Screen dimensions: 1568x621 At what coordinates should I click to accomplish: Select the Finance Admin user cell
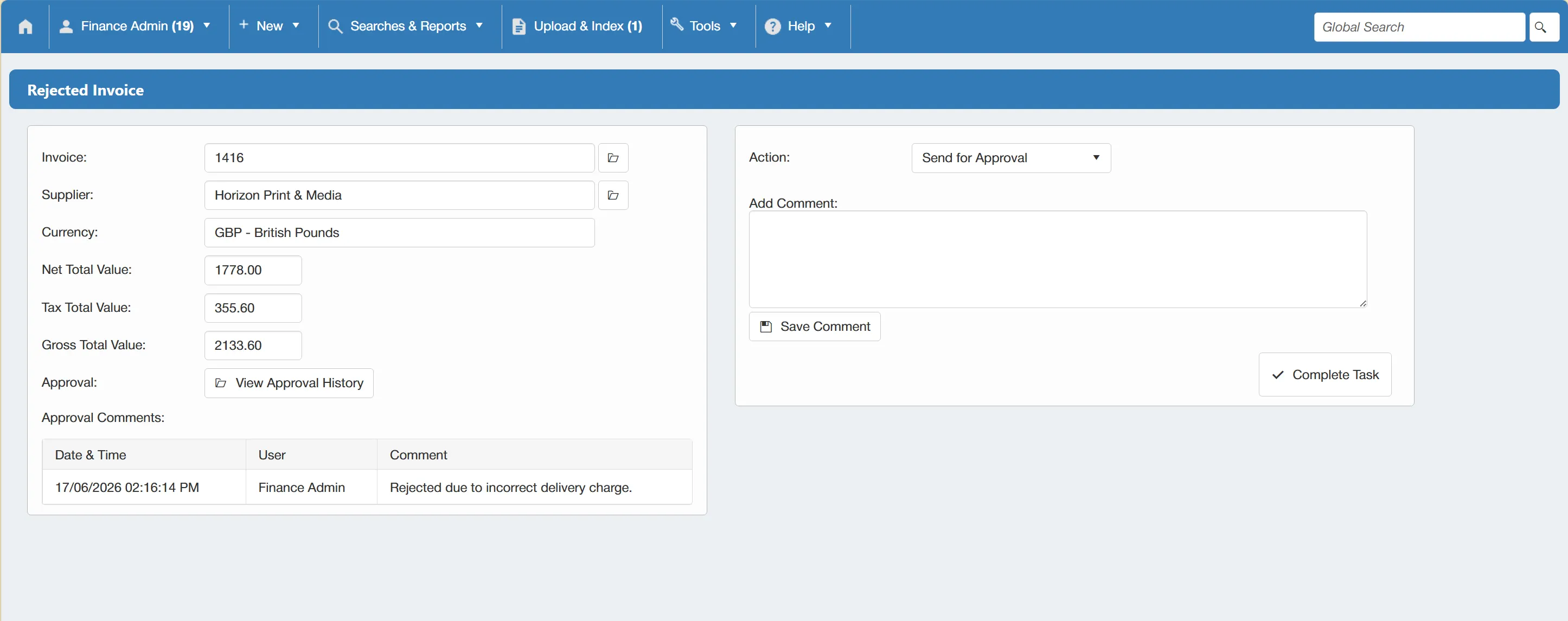point(311,487)
